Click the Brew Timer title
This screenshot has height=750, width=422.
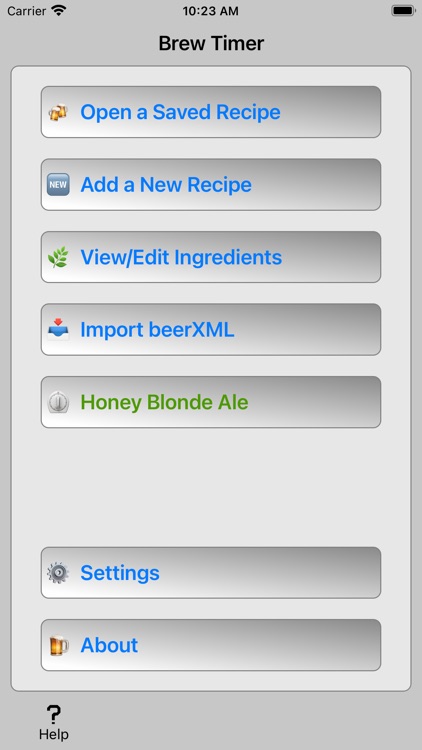[211, 44]
